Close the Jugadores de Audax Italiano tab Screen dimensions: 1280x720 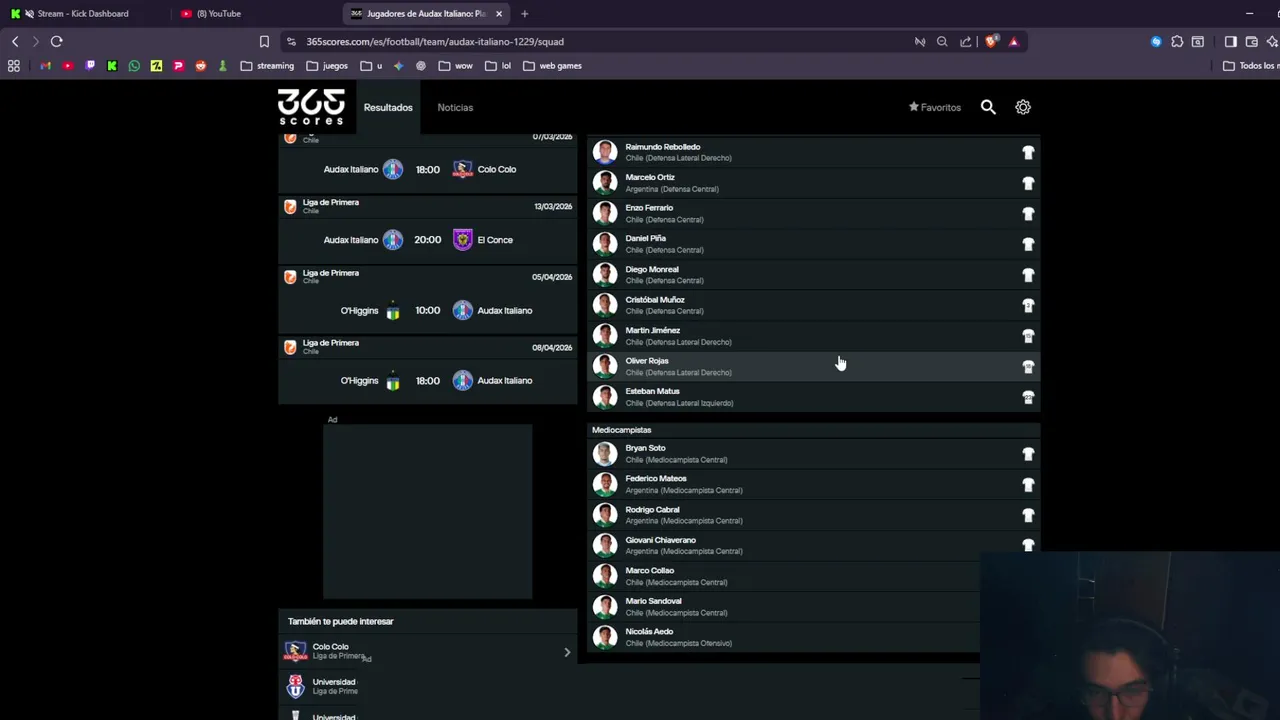[x=499, y=14]
